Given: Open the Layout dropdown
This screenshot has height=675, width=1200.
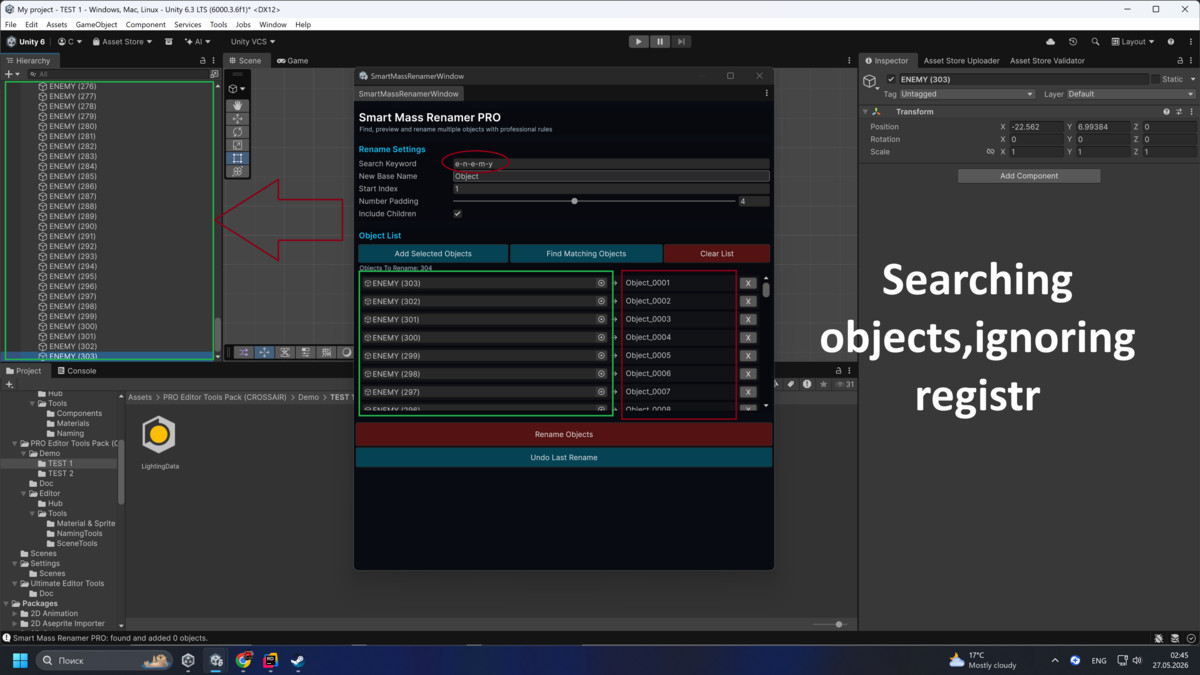Looking at the screenshot, I should 1134,42.
